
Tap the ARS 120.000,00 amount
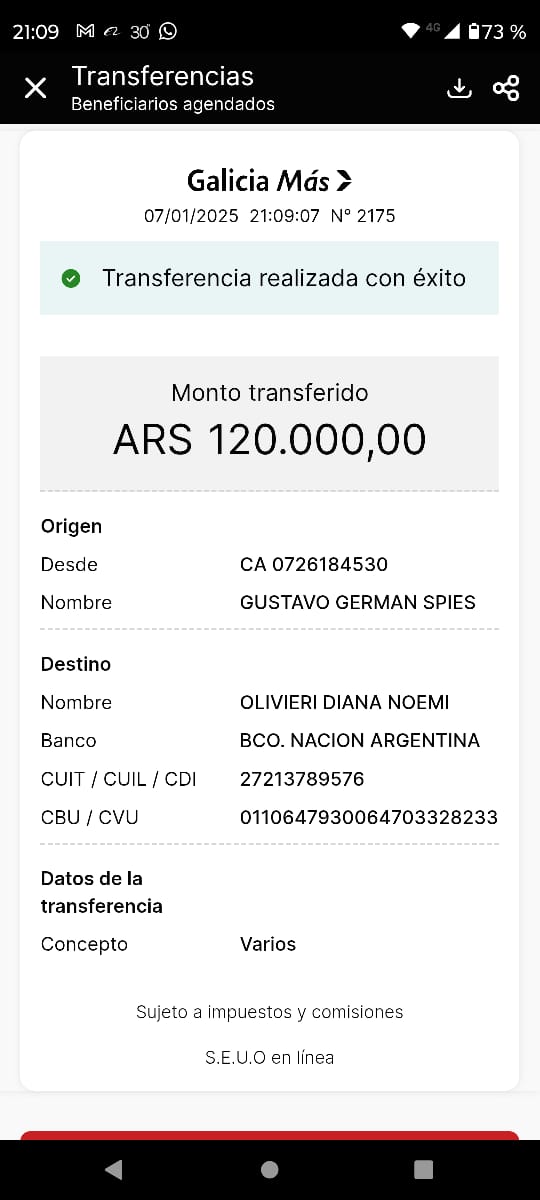click(x=270, y=439)
